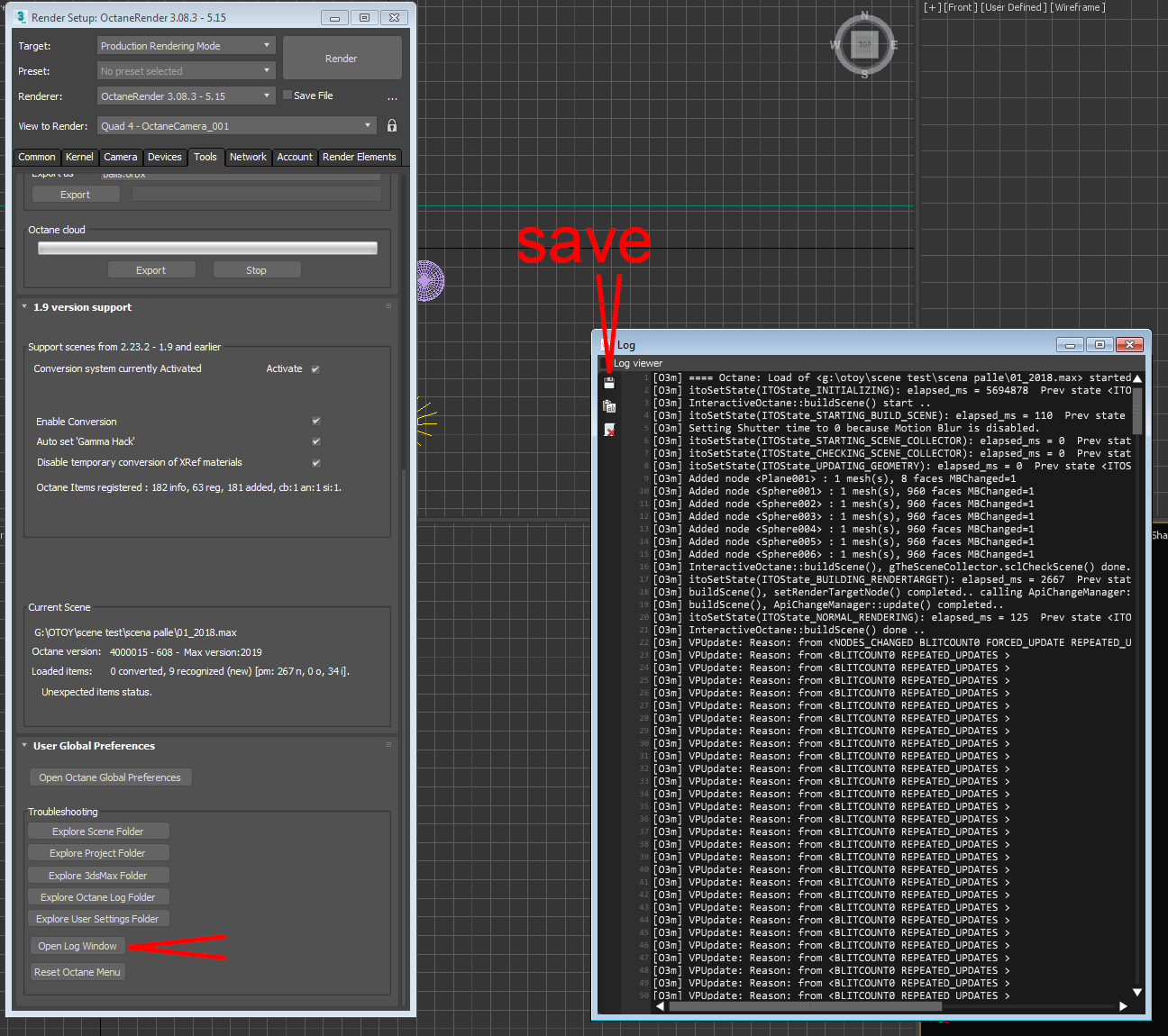
Task: Click the Log window scroll-up arrow
Action: (x=1137, y=378)
